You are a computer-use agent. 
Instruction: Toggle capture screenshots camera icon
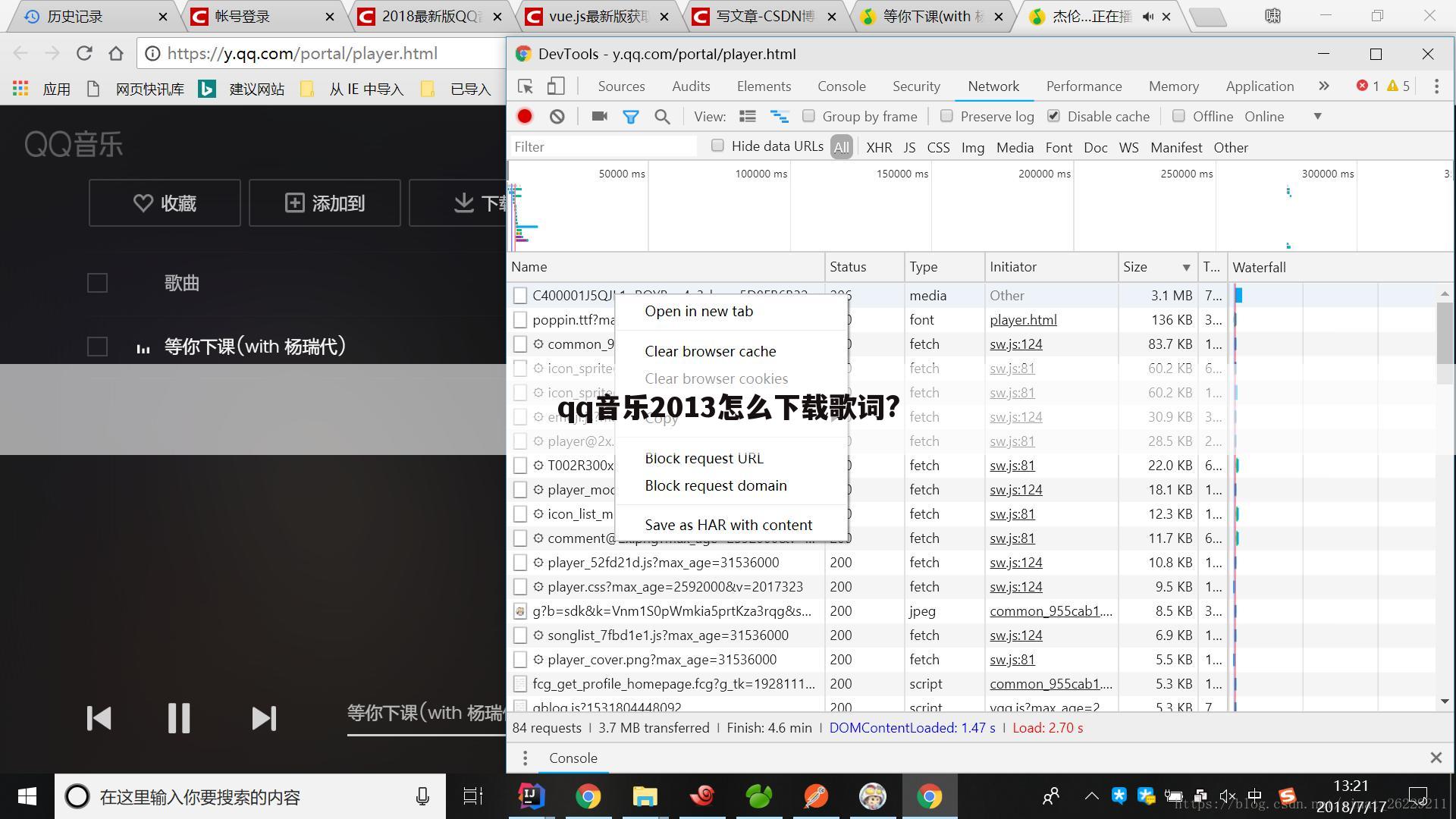[x=599, y=116]
